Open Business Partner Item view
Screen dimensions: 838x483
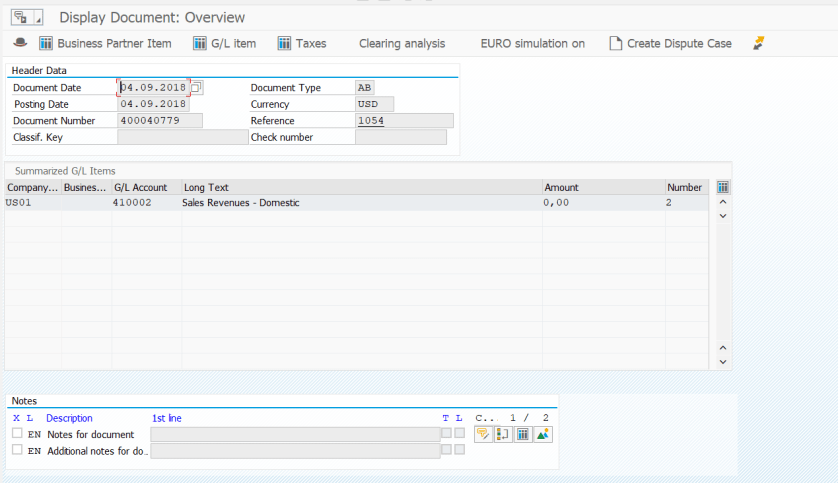click(105, 43)
